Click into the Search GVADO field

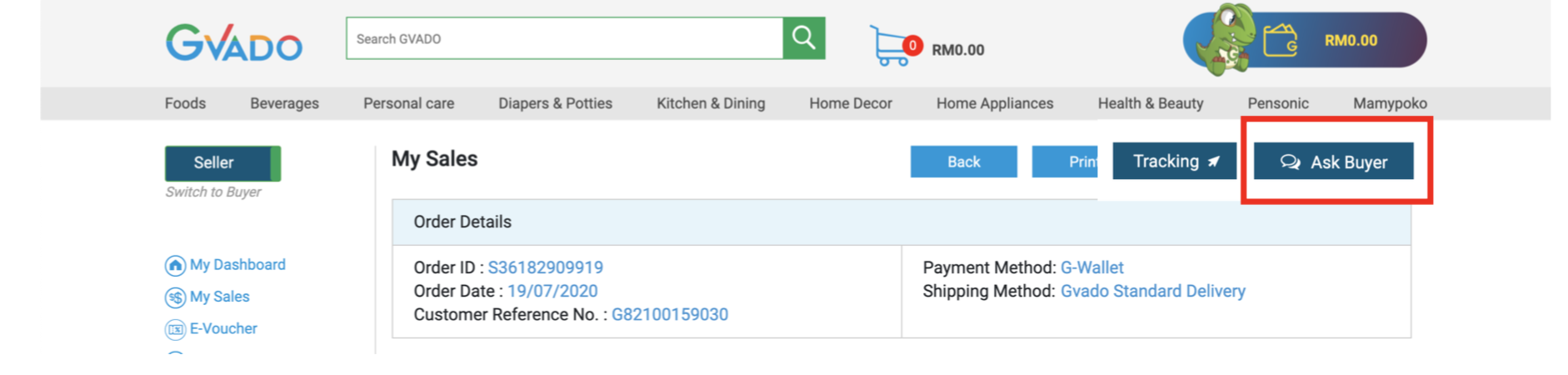(x=563, y=38)
